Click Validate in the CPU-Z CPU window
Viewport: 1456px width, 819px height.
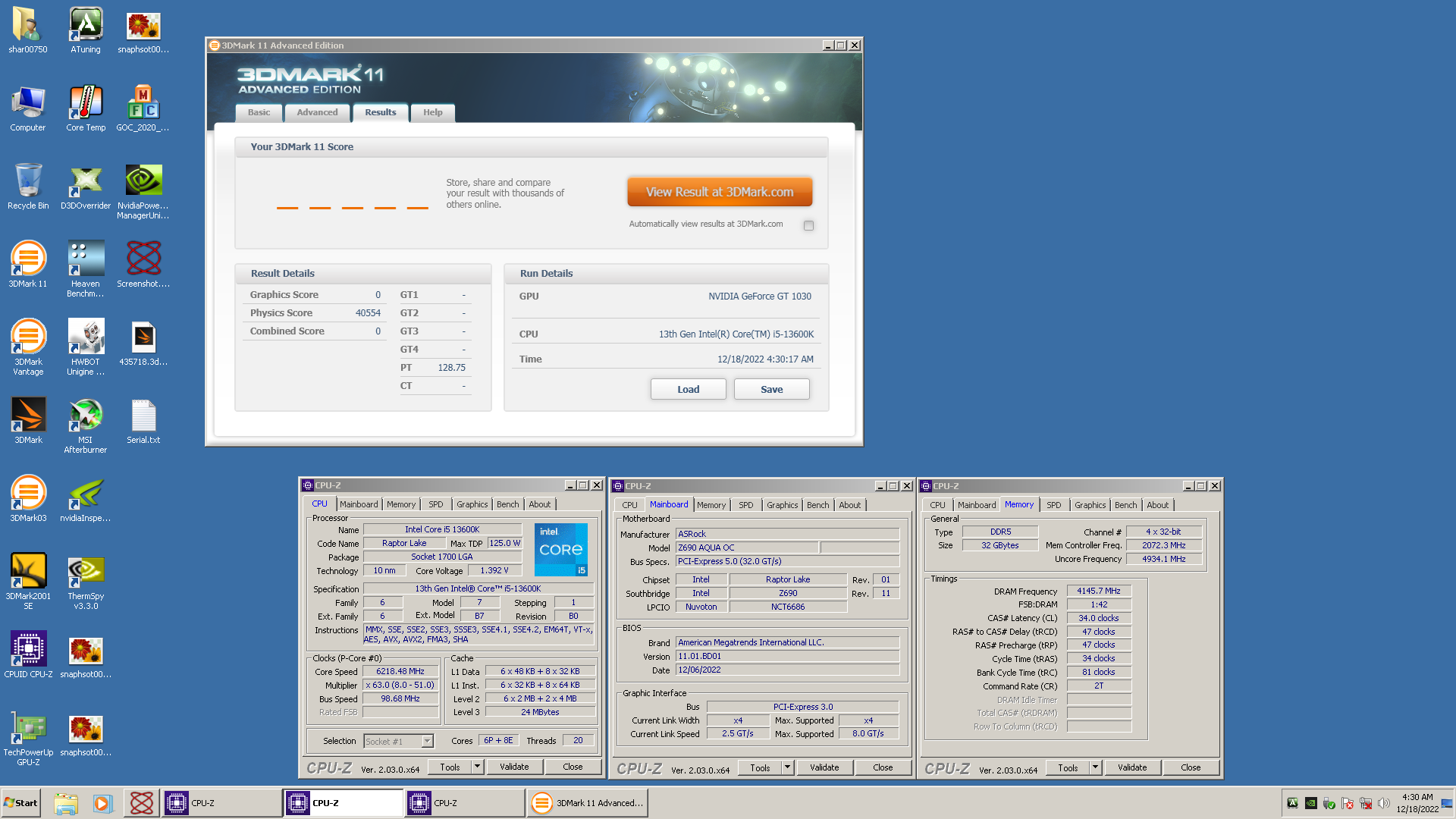click(514, 767)
